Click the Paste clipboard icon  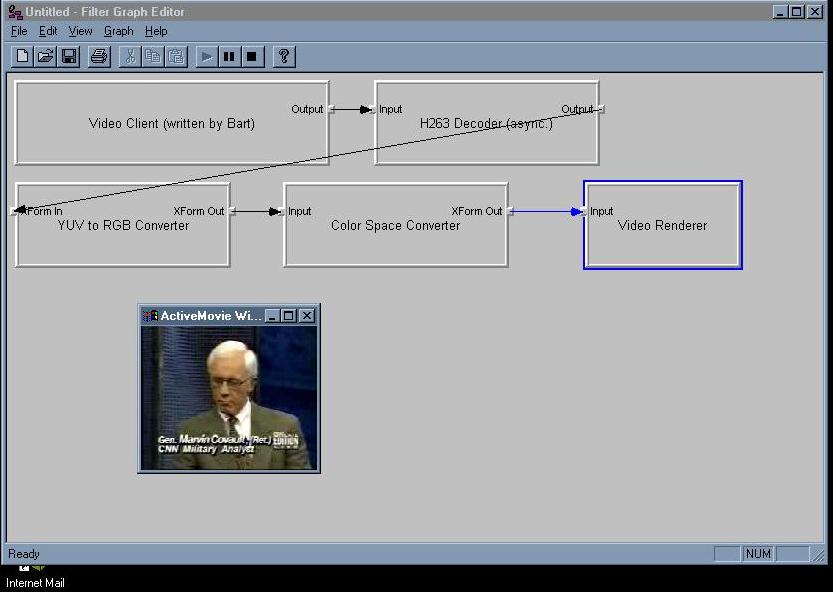coord(176,56)
